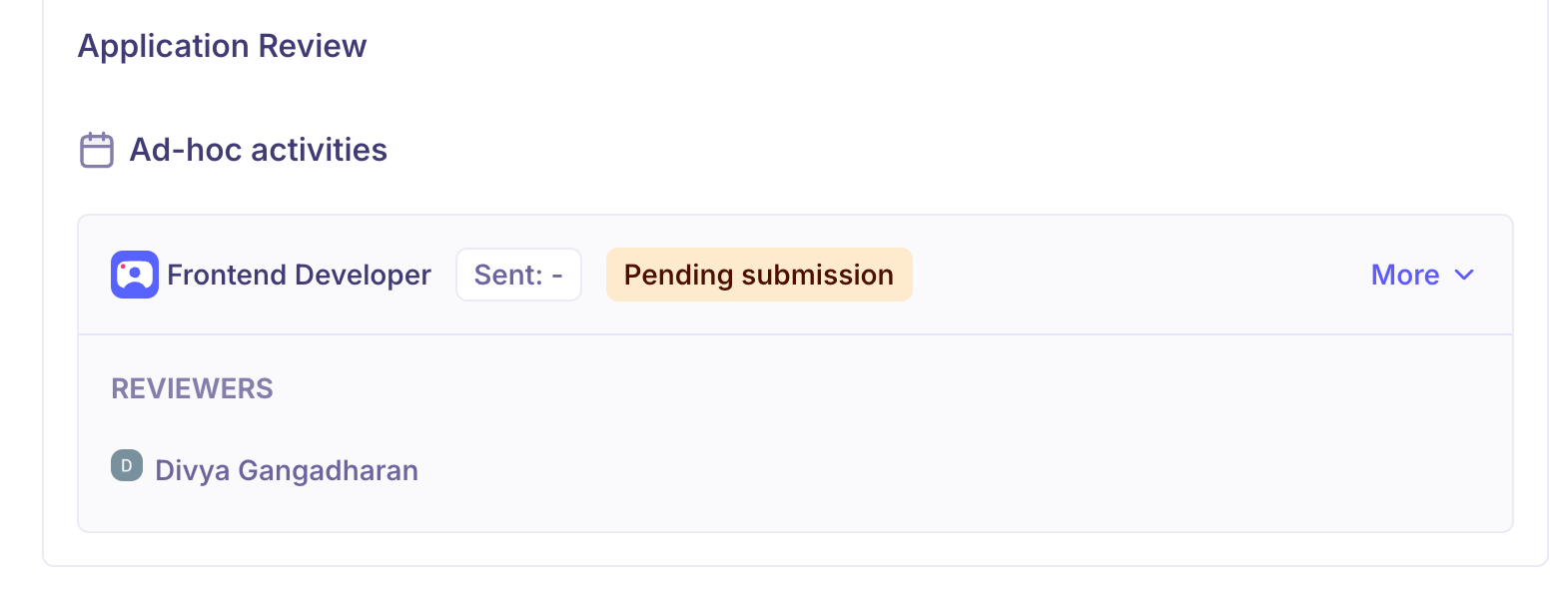Click the Frontend Developer activity icon
The width and height of the screenshot is (1568, 603).
click(134, 275)
